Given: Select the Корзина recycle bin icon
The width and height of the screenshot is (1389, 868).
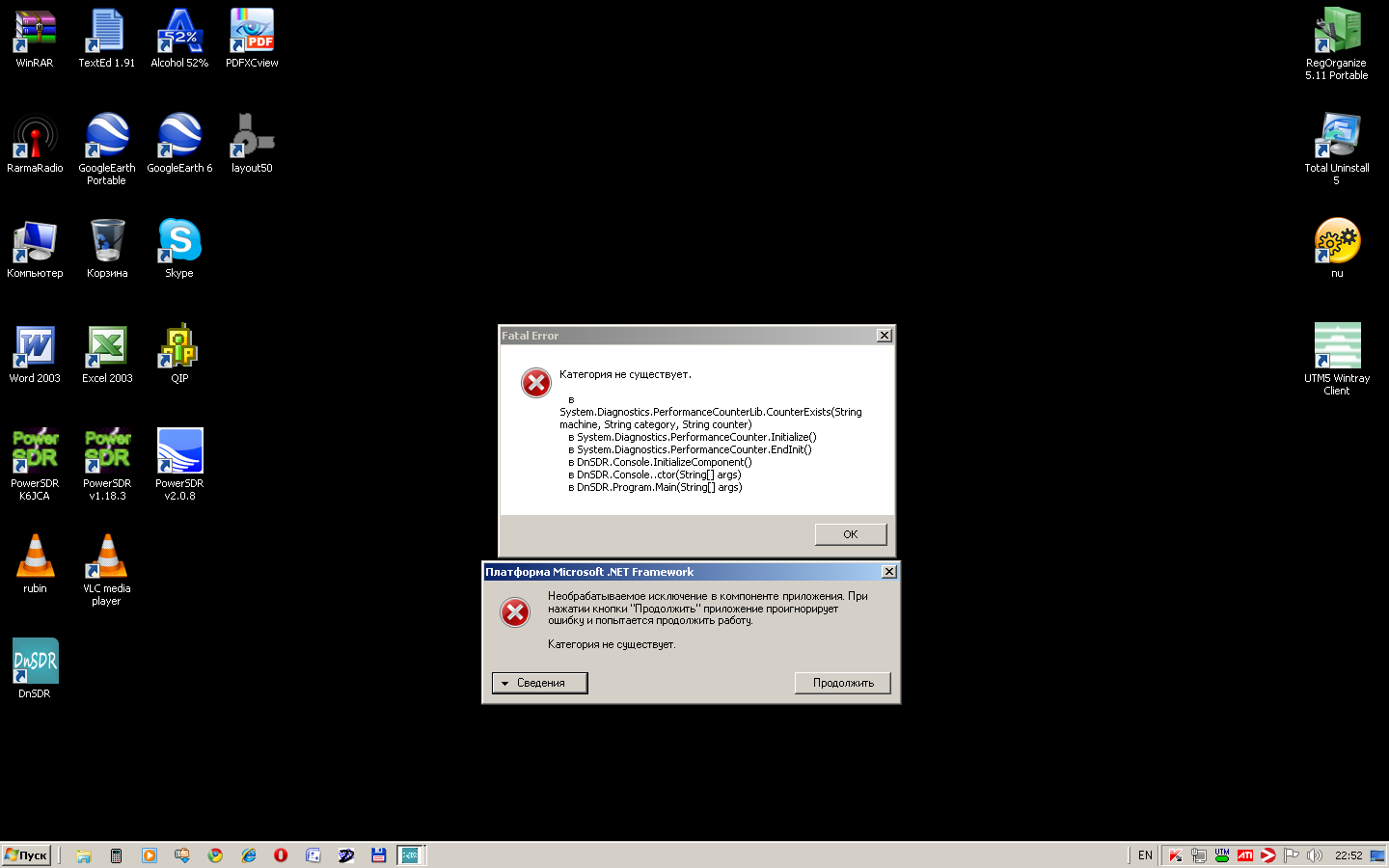Looking at the screenshot, I should (x=107, y=242).
